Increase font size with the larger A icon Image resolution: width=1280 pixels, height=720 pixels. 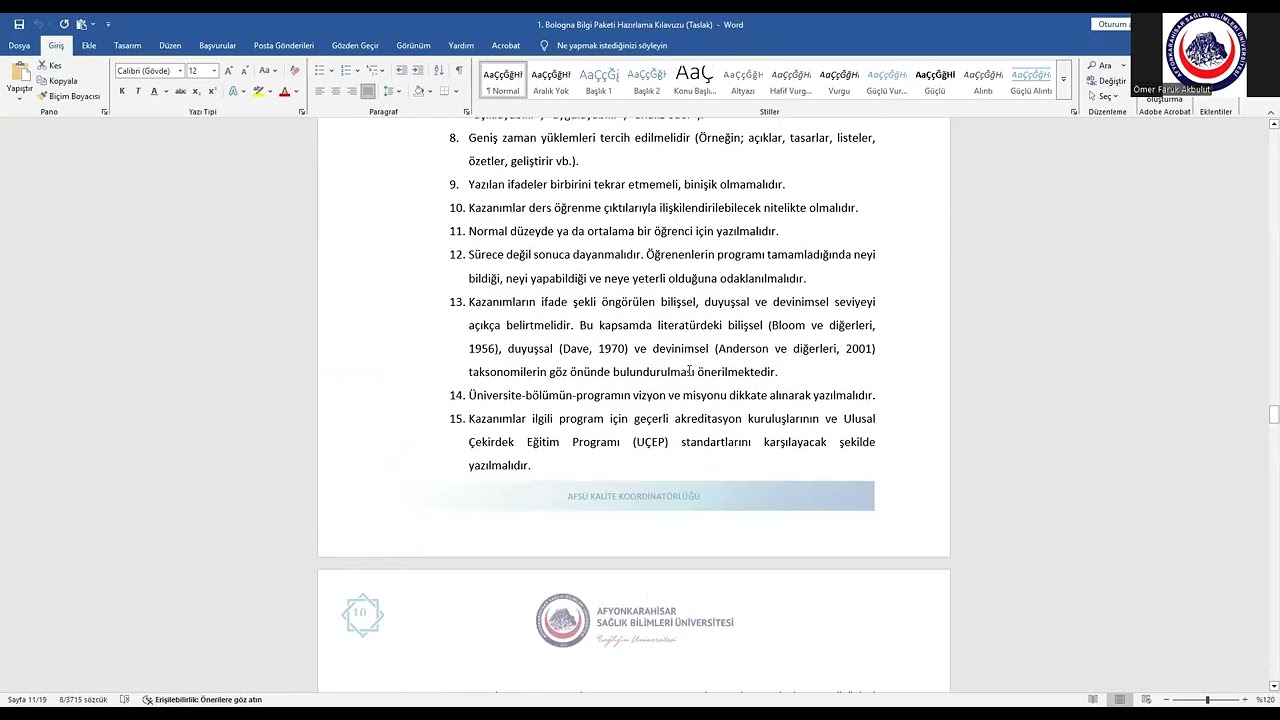229,71
